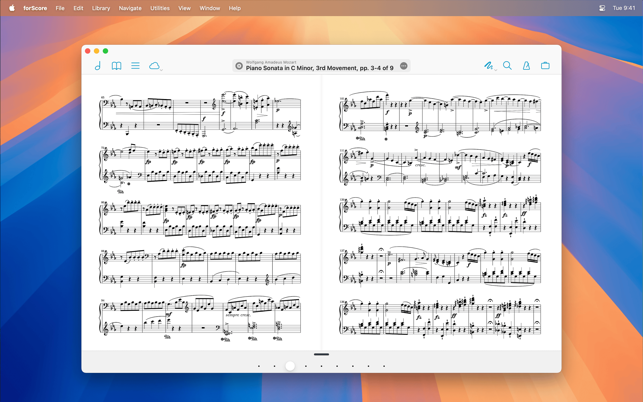This screenshot has height=402, width=643.
Task: Click the dark grabber bar above the page dots
Action: (322, 354)
